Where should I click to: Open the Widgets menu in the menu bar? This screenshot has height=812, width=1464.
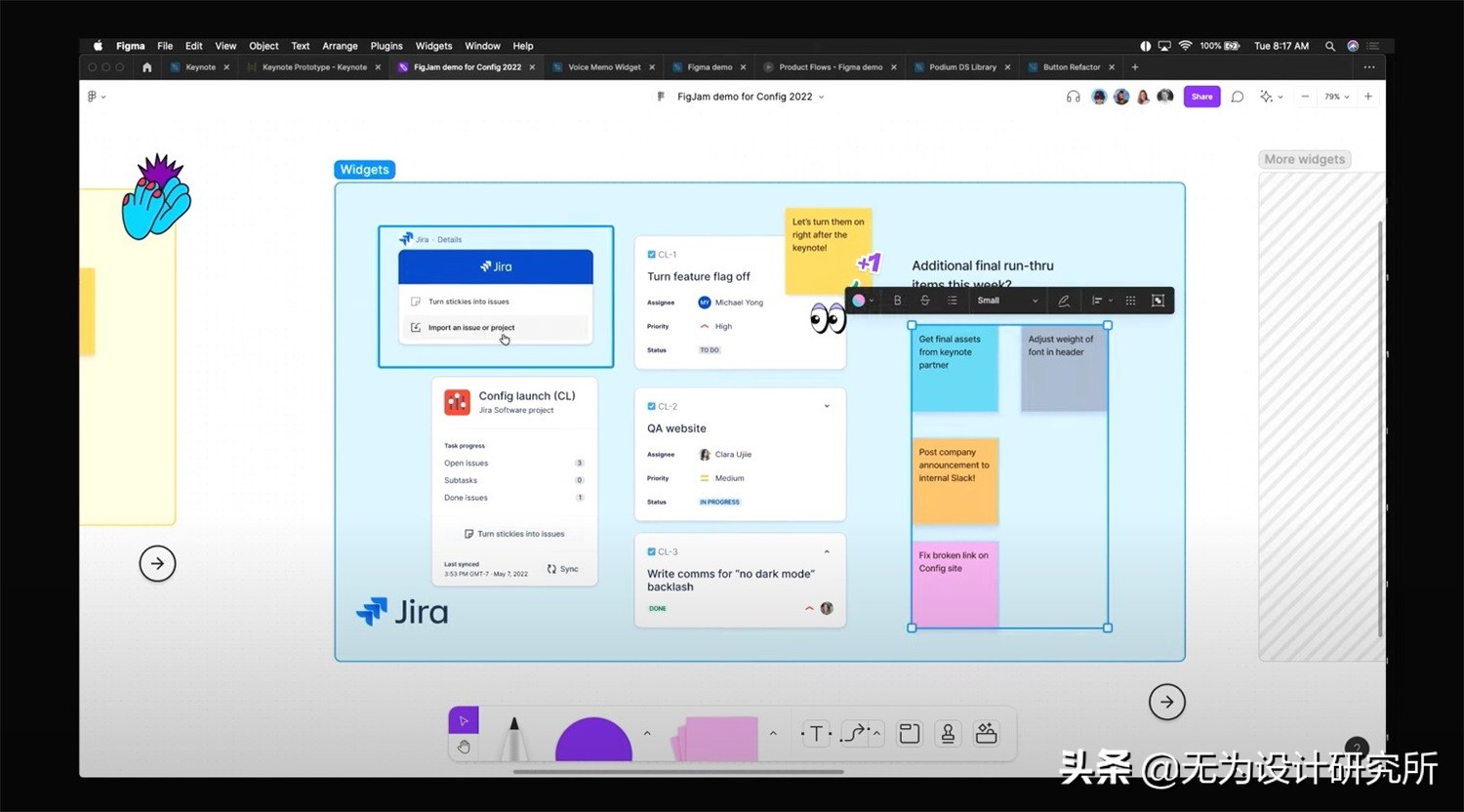[x=433, y=46]
